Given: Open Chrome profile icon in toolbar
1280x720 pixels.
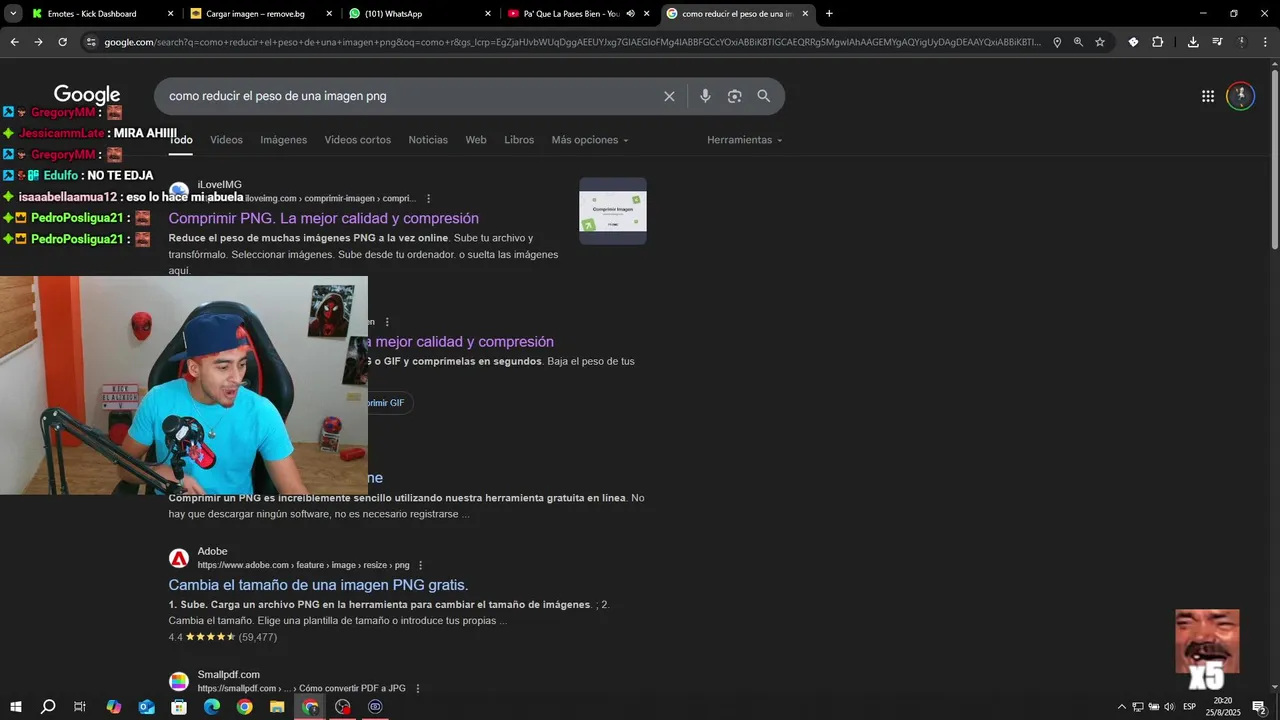Looking at the screenshot, I should tap(1241, 42).
